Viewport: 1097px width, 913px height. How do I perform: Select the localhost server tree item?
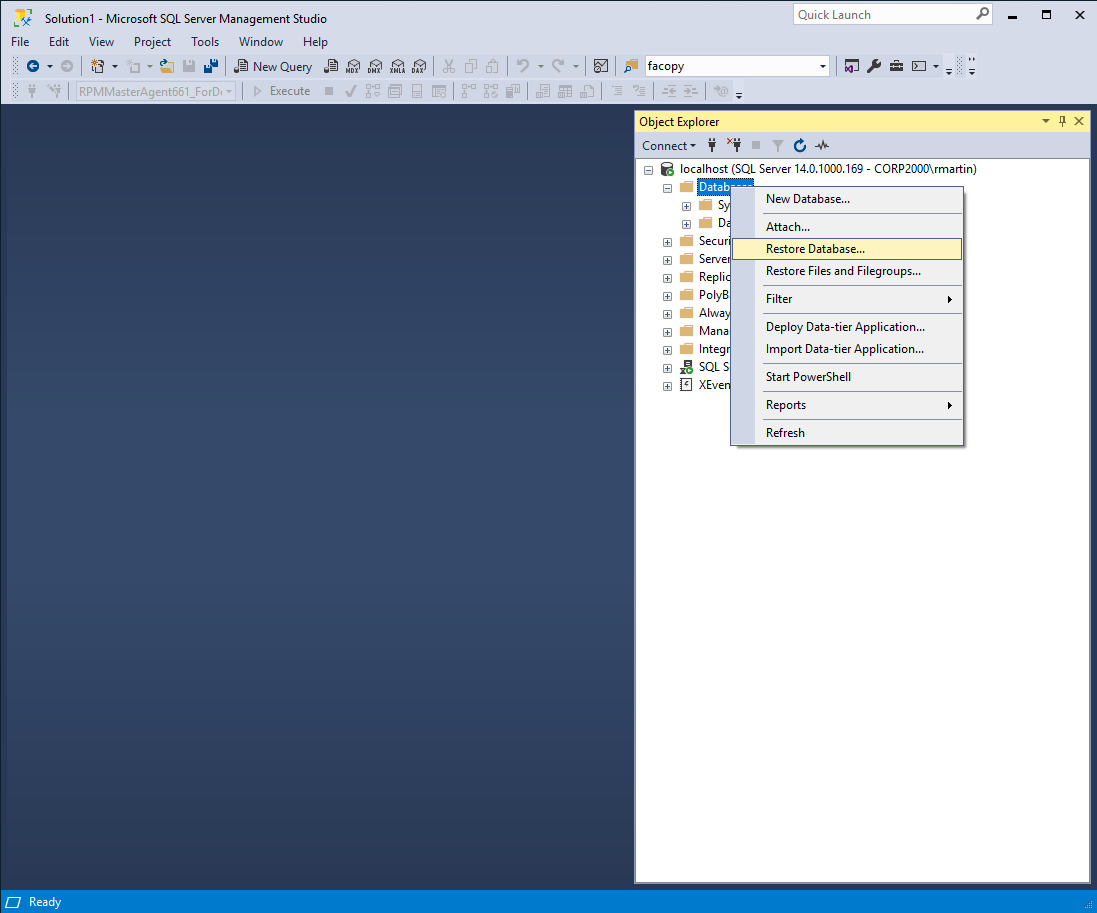828,169
